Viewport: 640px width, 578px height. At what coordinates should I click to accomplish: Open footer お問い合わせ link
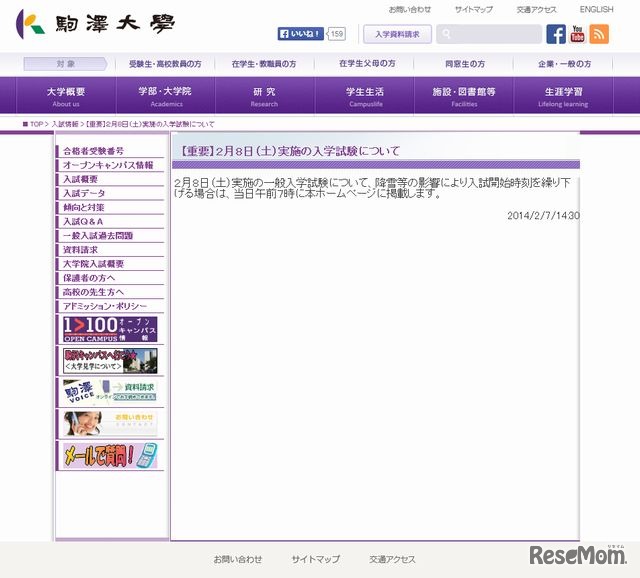click(x=238, y=559)
